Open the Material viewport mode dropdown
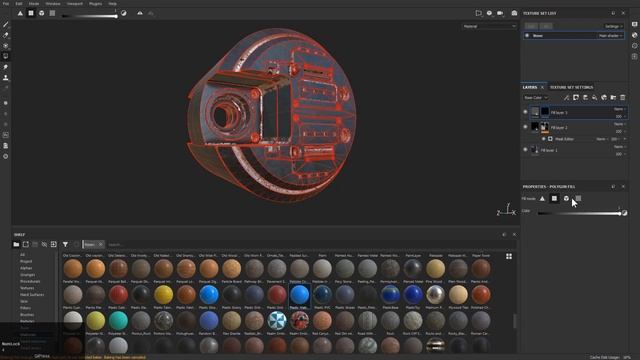 tap(489, 26)
